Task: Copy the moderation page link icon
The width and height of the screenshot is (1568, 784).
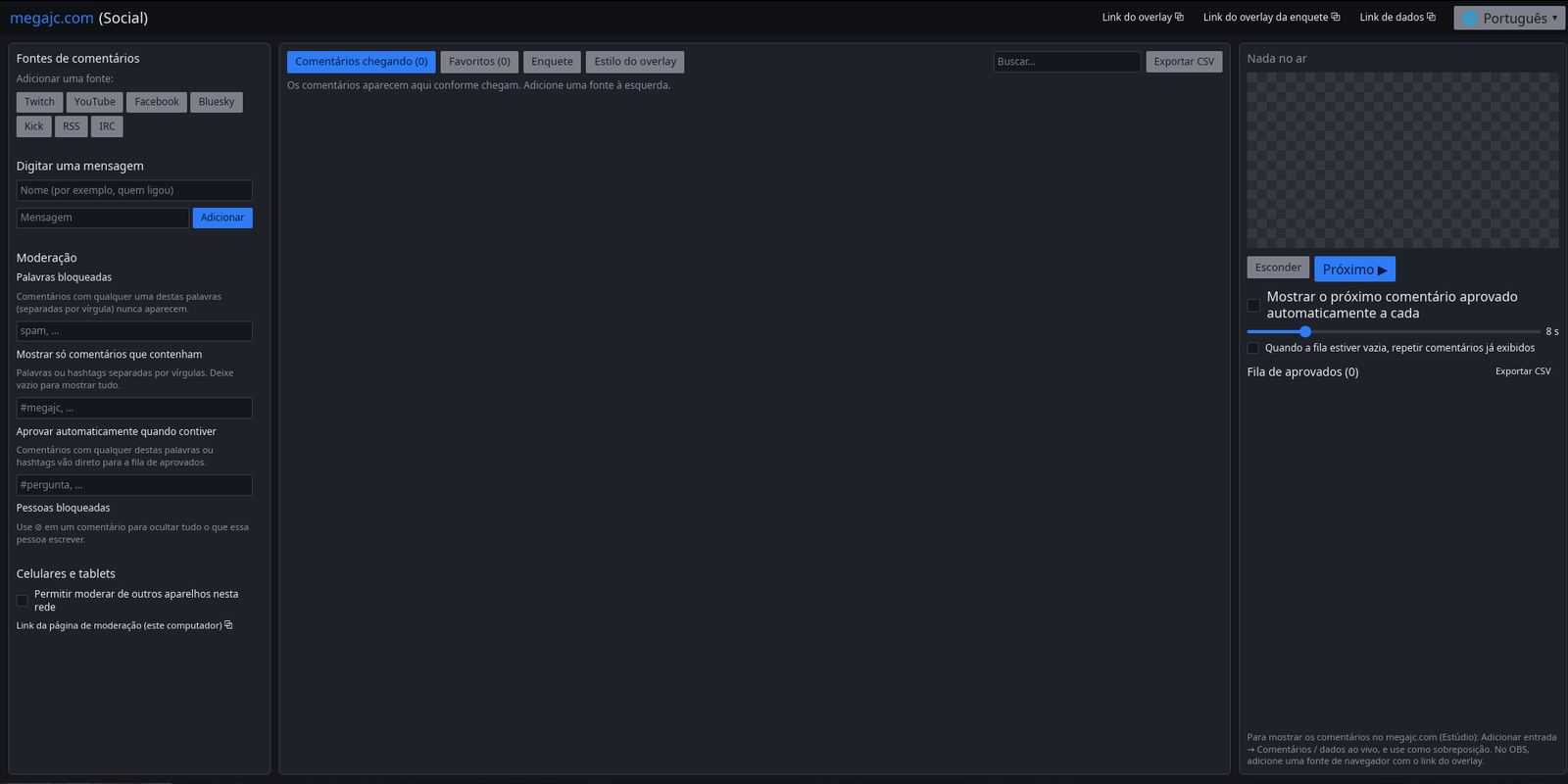Action: [228, 624]
